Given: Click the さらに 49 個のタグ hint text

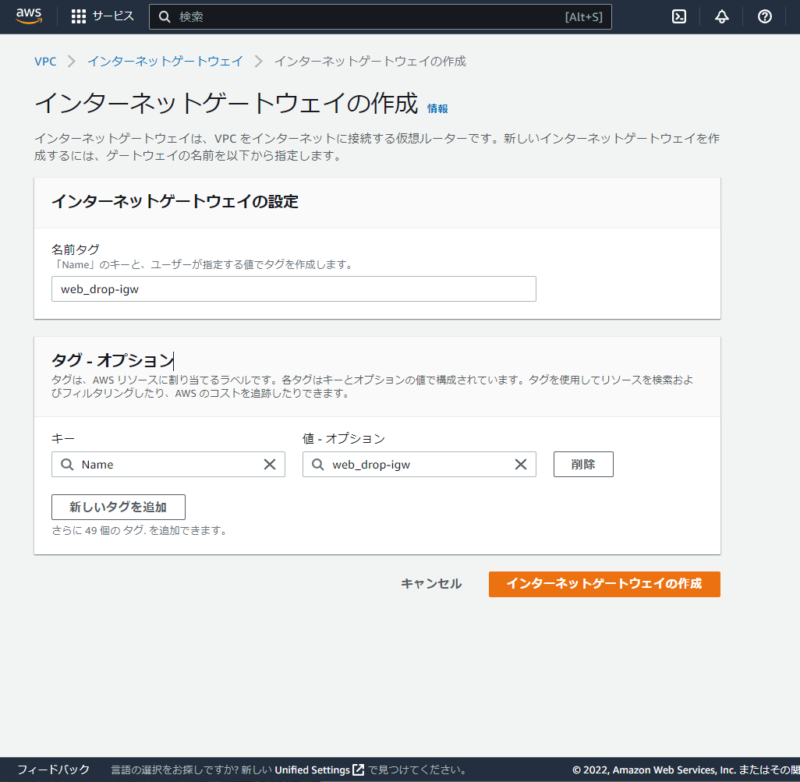Looking at the screenshot, I should (139, 531).
